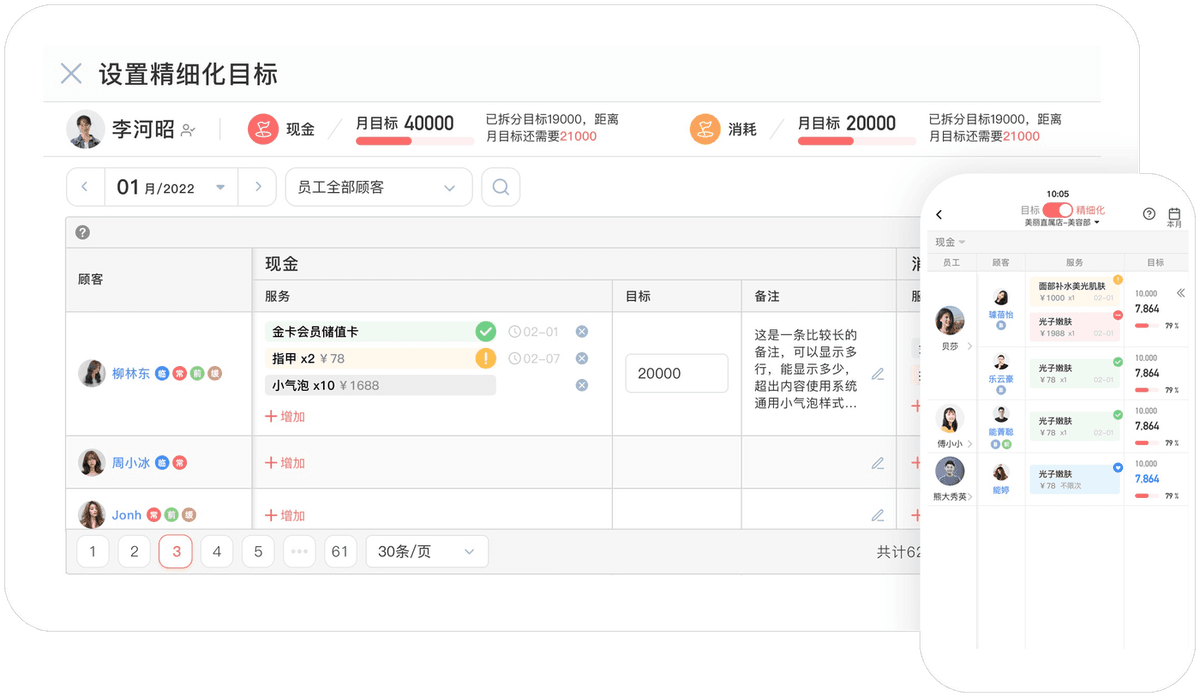1200x697 pixels.
Task: Tap red minus icon on ¥1988 card
Action: 1118,315
